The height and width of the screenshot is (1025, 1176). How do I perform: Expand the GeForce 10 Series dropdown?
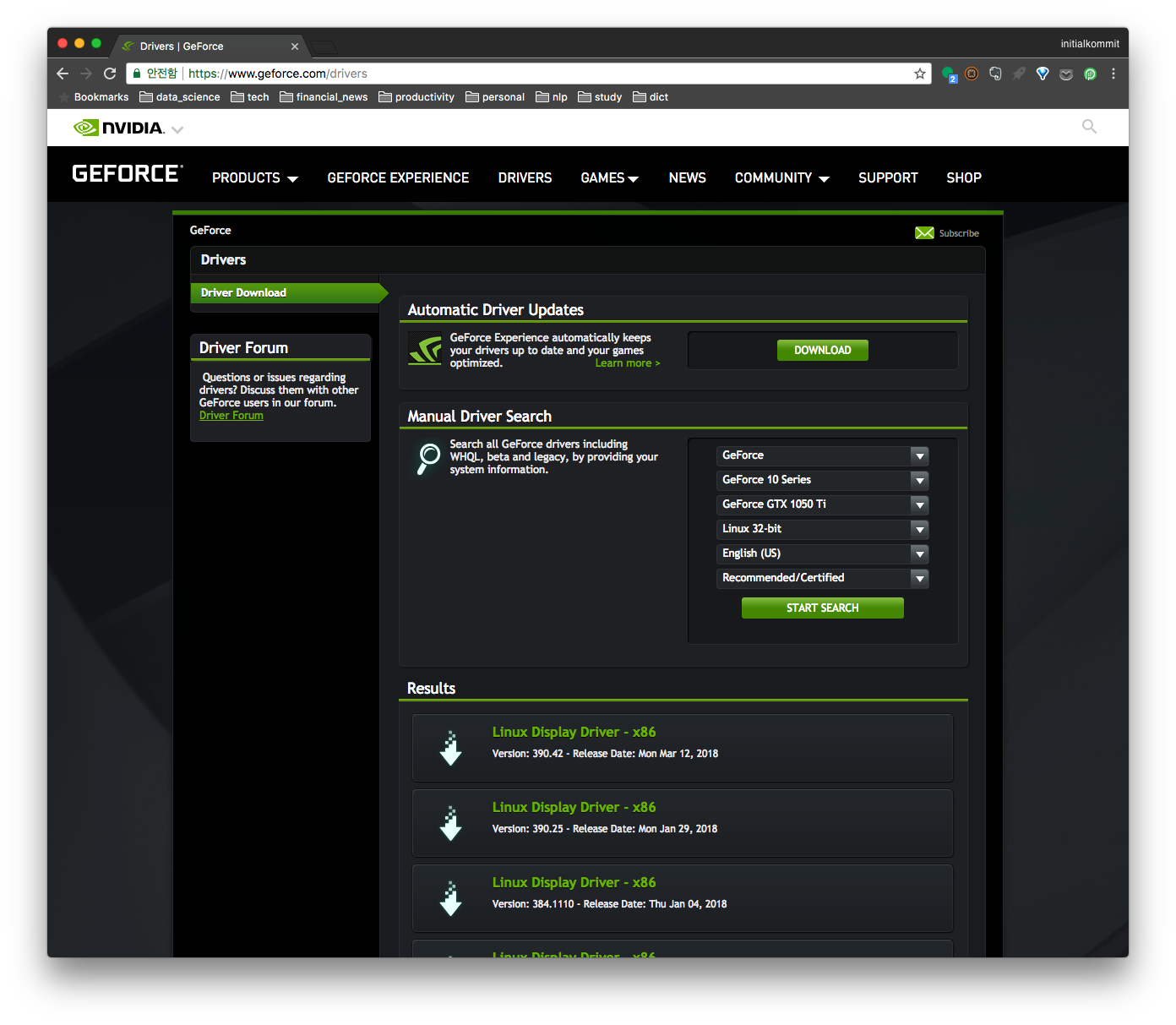click(x=822, y=480)
